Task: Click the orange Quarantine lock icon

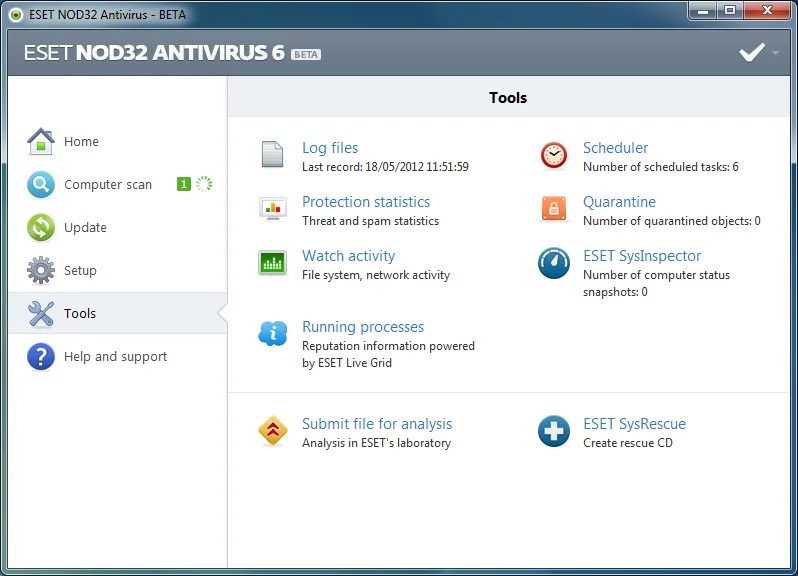Action: pos(554,209)
